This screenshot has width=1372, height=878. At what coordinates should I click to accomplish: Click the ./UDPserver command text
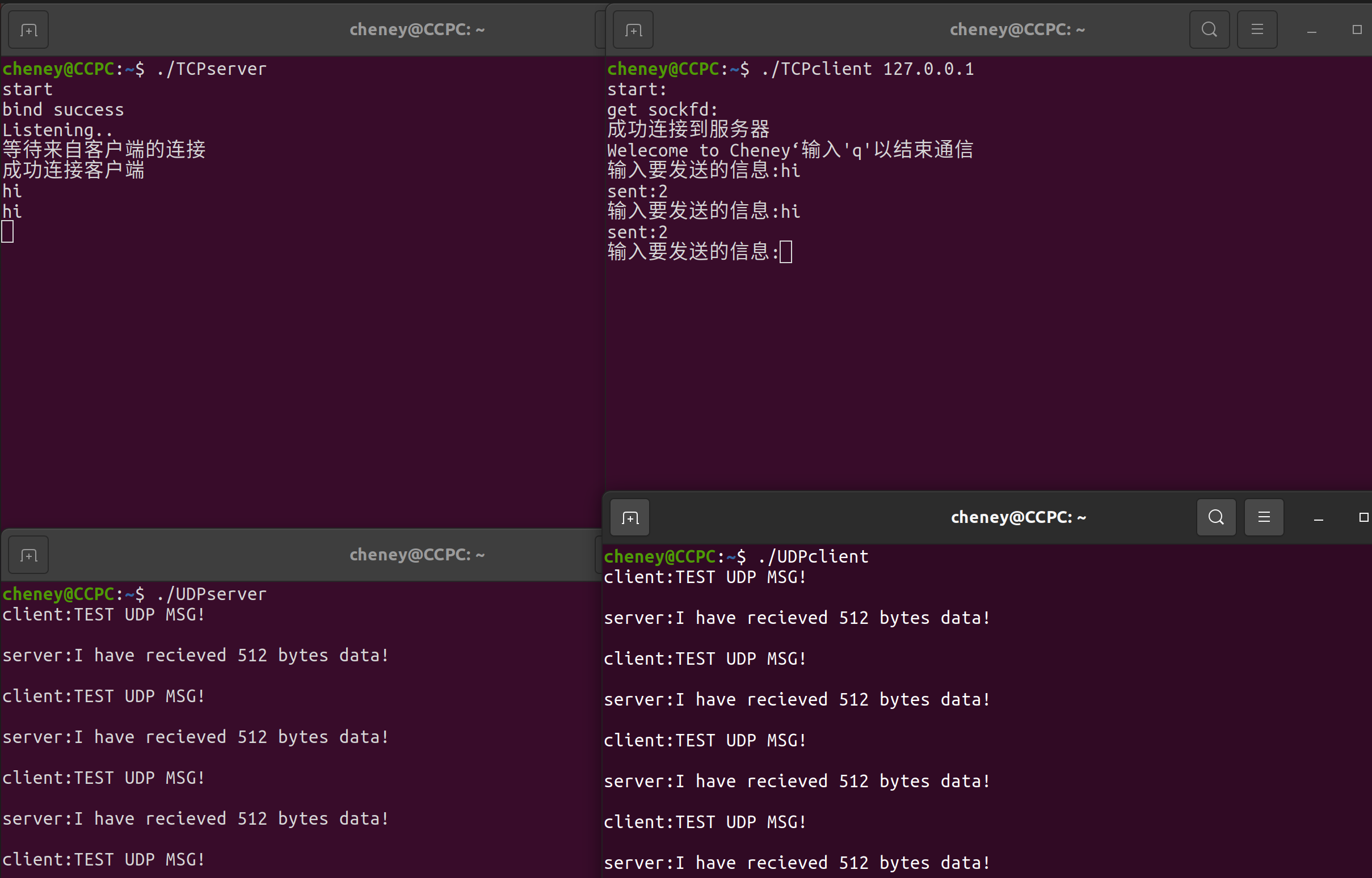(211, 594)
